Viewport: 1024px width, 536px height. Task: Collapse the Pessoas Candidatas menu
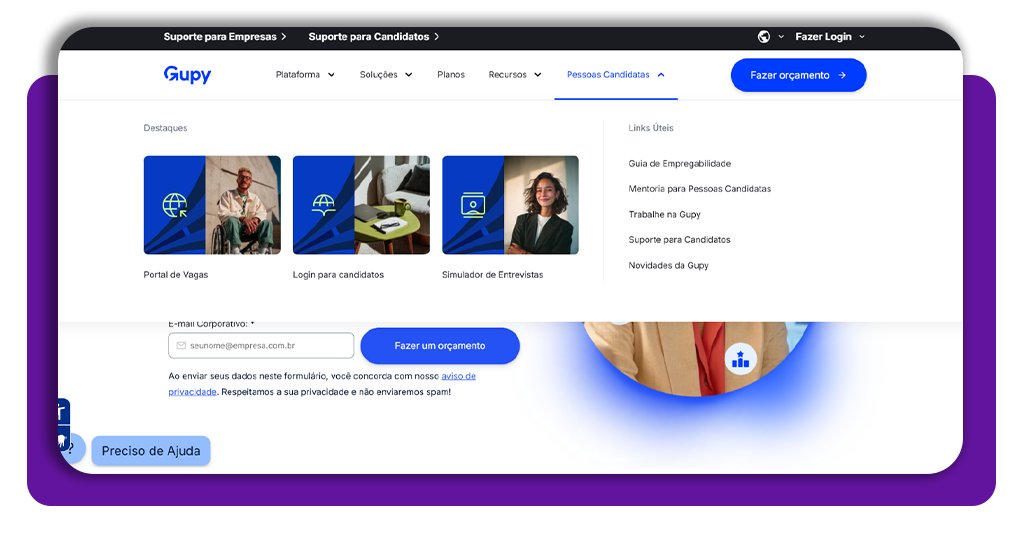pyautogui.click(x=615, y=74)
